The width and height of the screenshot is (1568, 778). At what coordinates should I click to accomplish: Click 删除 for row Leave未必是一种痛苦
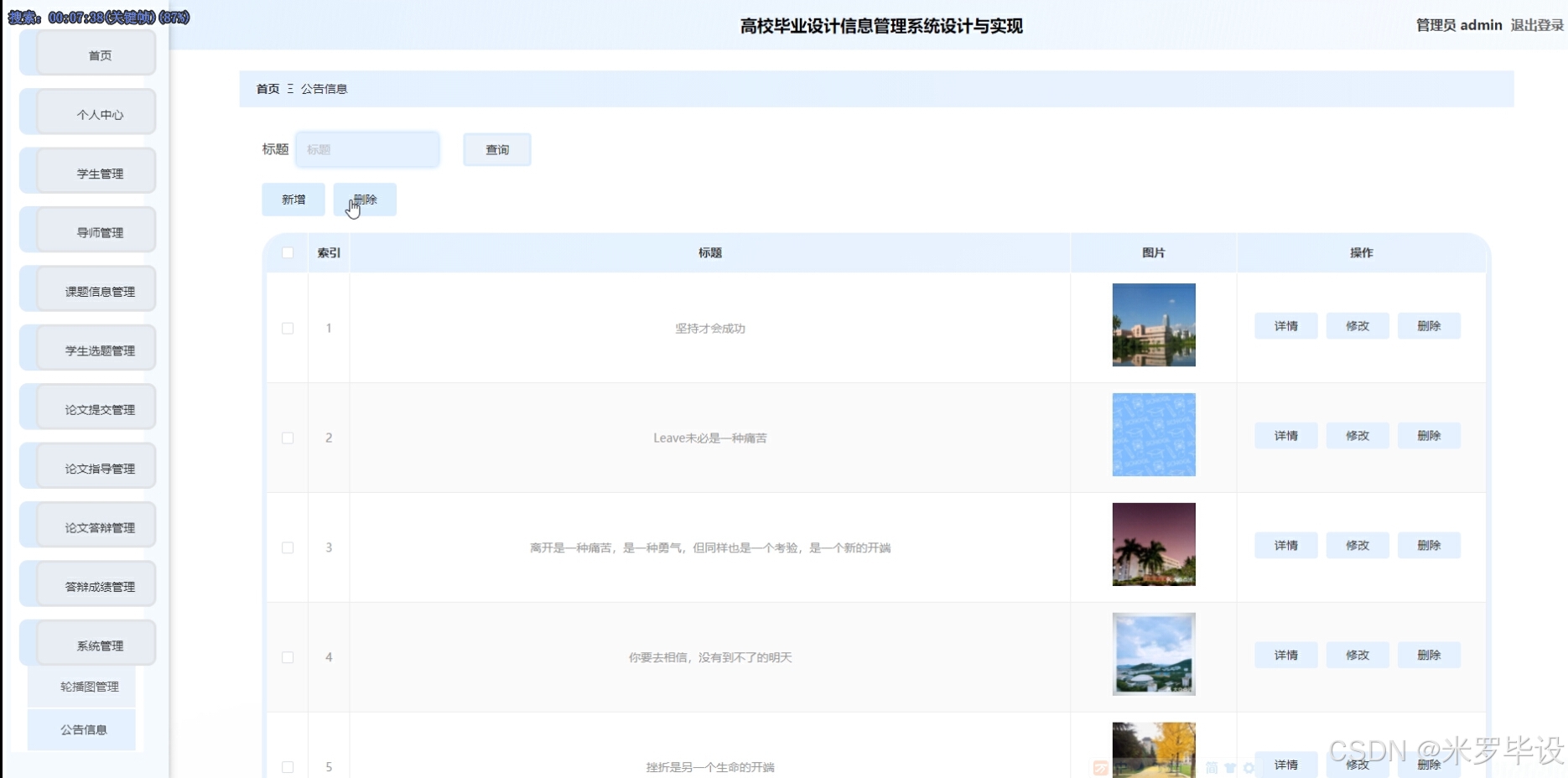(x=1429, y=436)
